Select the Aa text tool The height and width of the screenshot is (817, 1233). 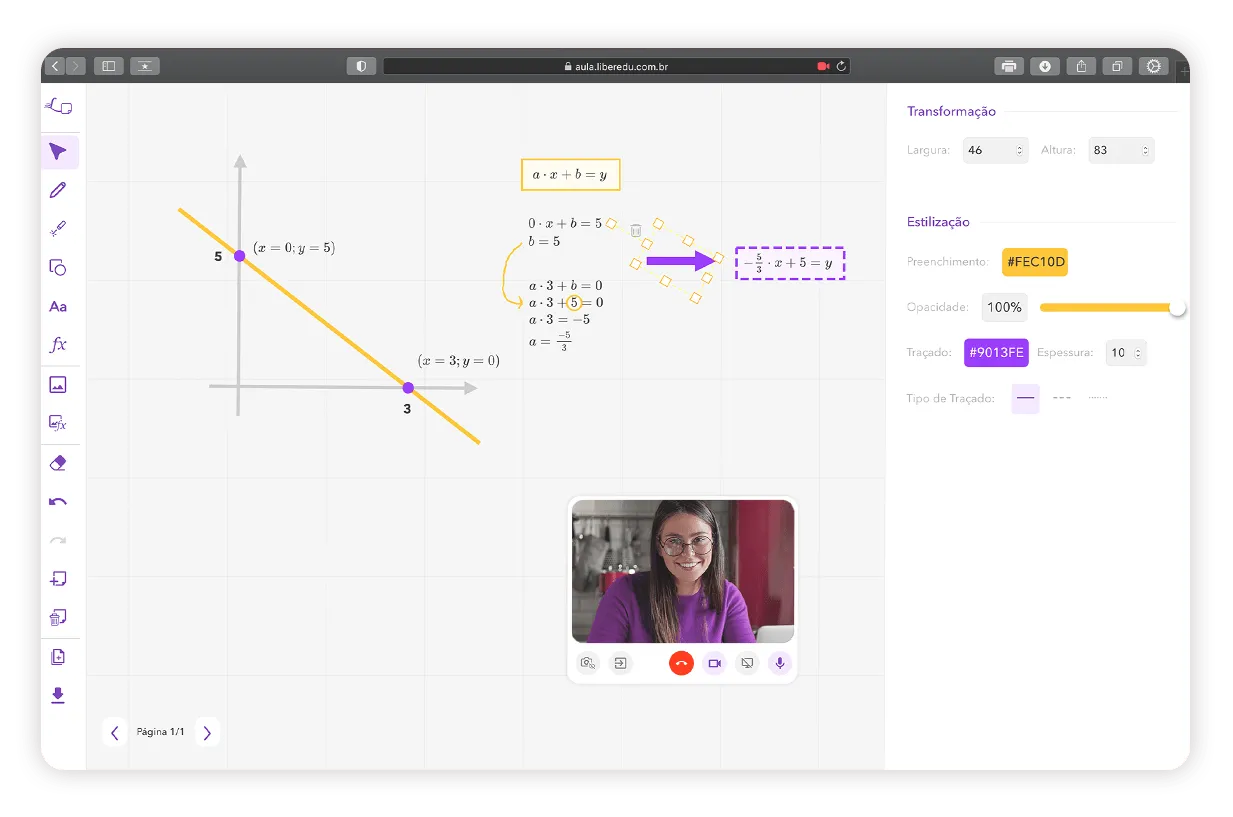click(x=58, y=307)
